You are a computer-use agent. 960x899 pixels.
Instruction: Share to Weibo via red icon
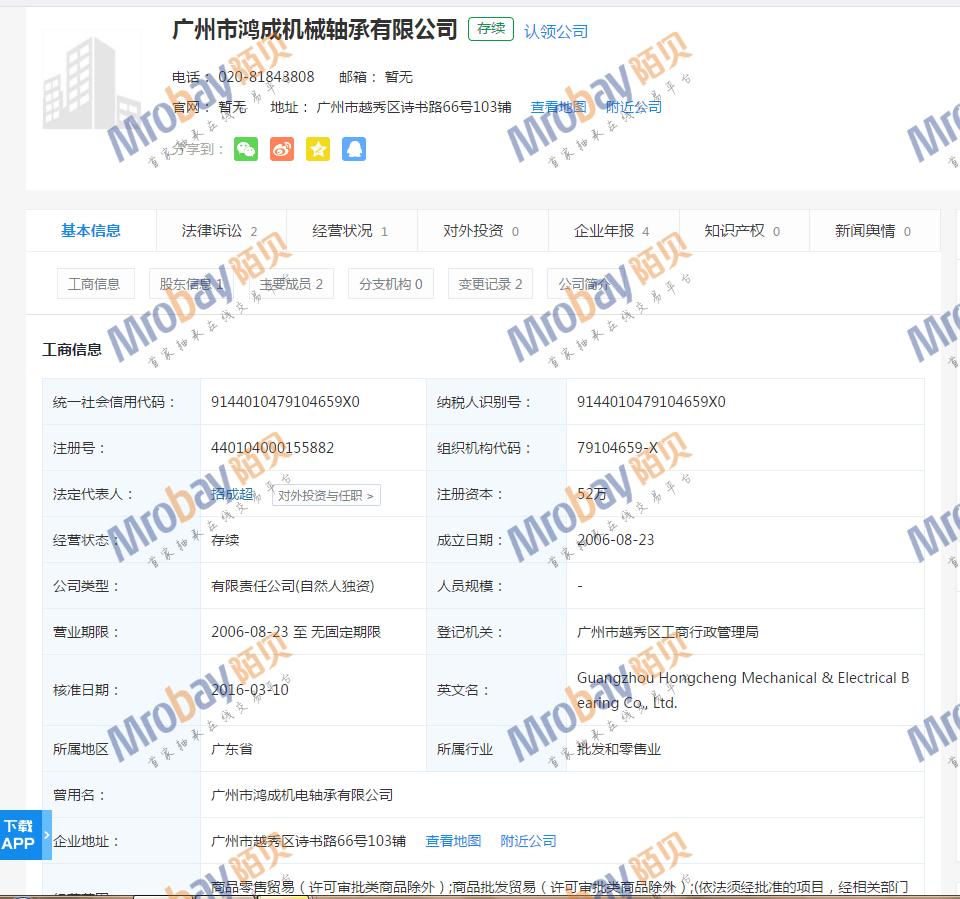pos(282,149)
